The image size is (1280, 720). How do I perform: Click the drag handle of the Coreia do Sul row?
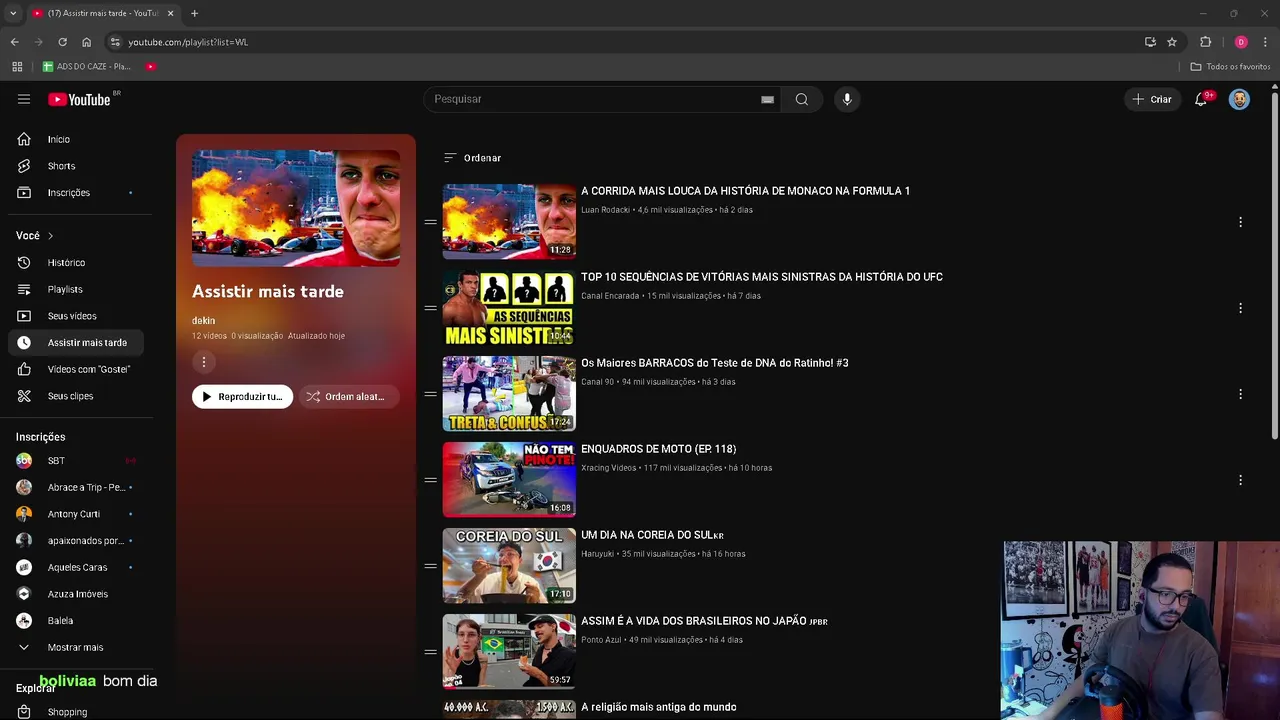coord(430,566)
